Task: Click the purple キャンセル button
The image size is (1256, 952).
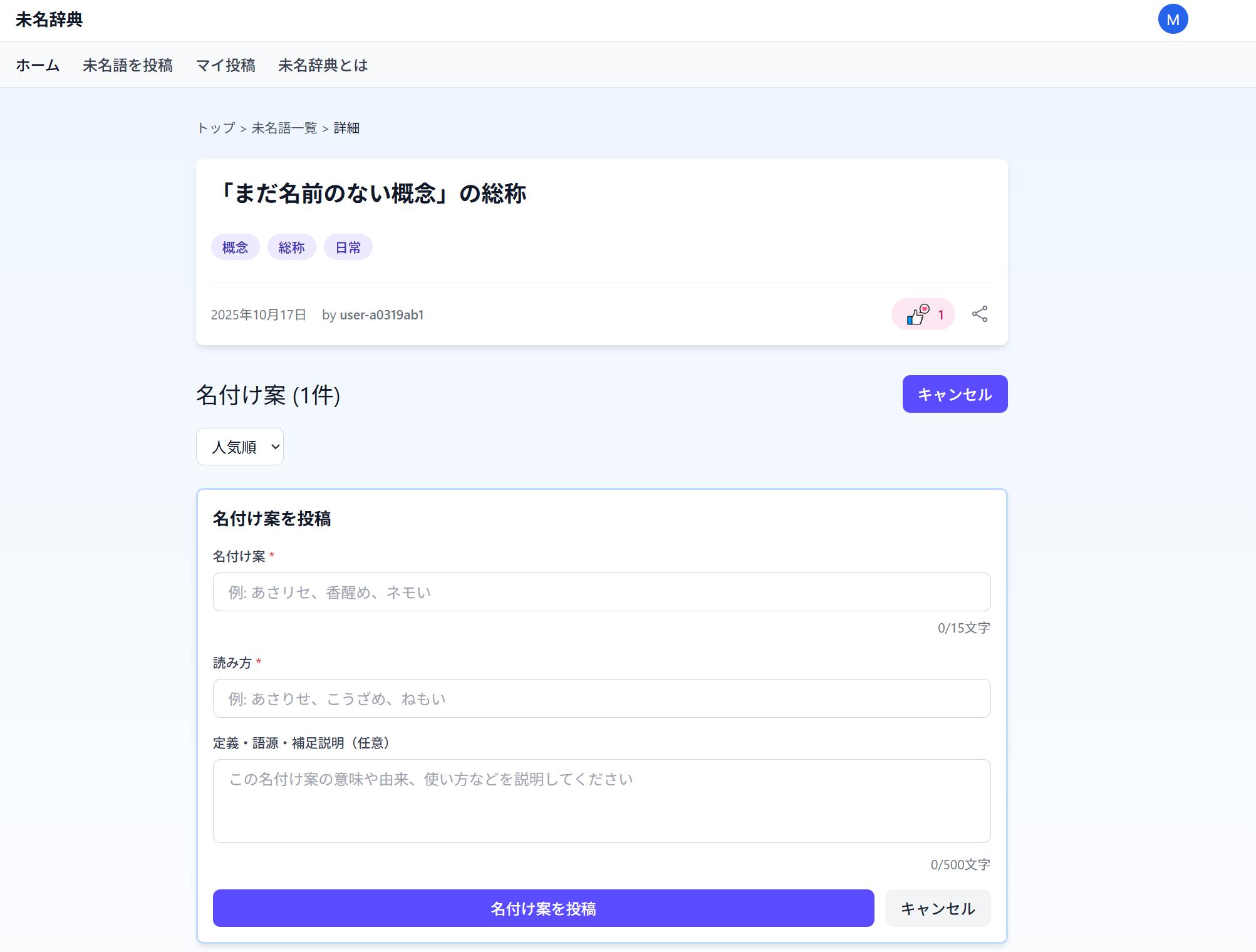Action: pyautogui.click(x=954, y=394)
